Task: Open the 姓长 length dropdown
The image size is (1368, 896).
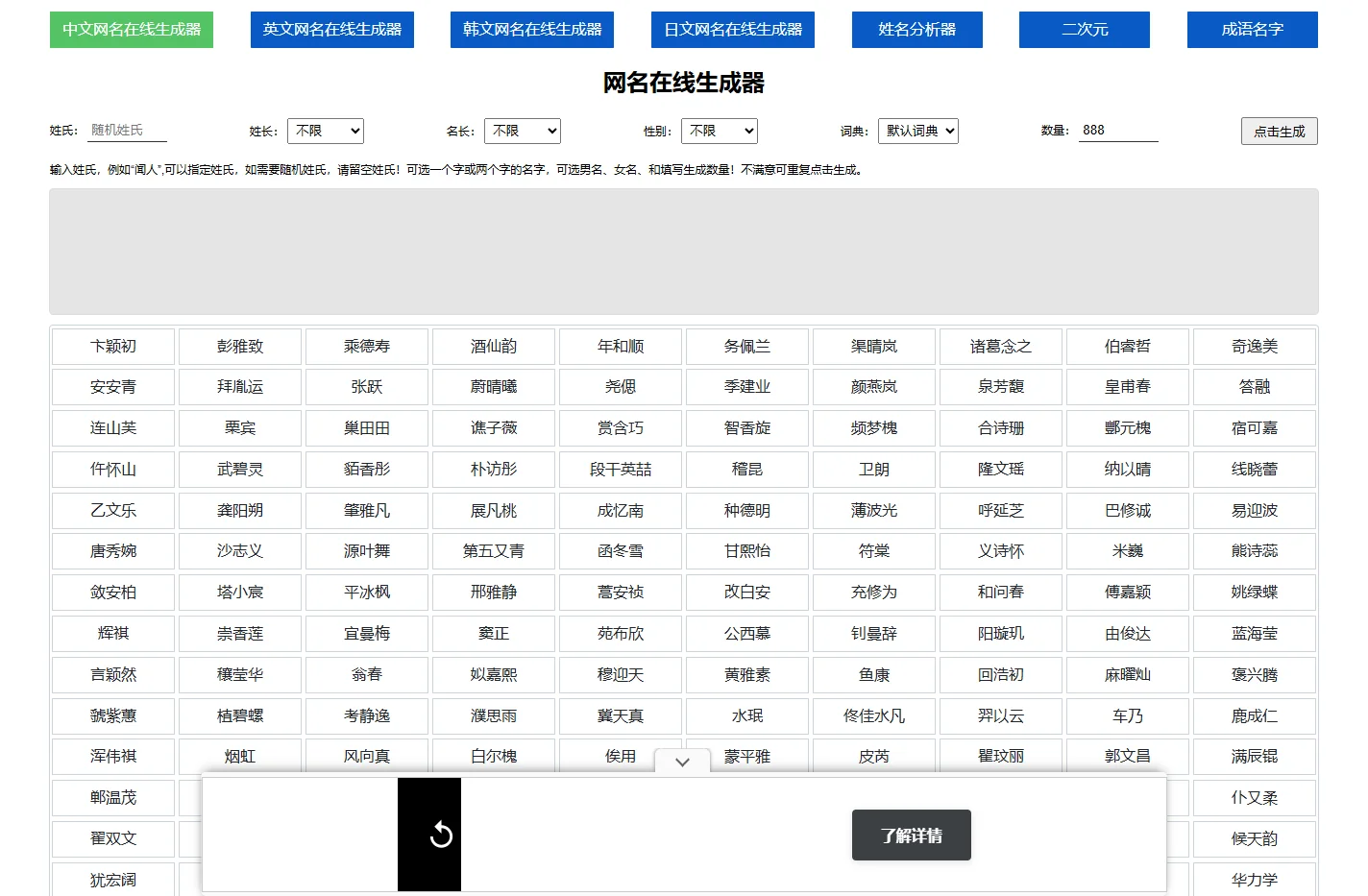Action: 326,131
